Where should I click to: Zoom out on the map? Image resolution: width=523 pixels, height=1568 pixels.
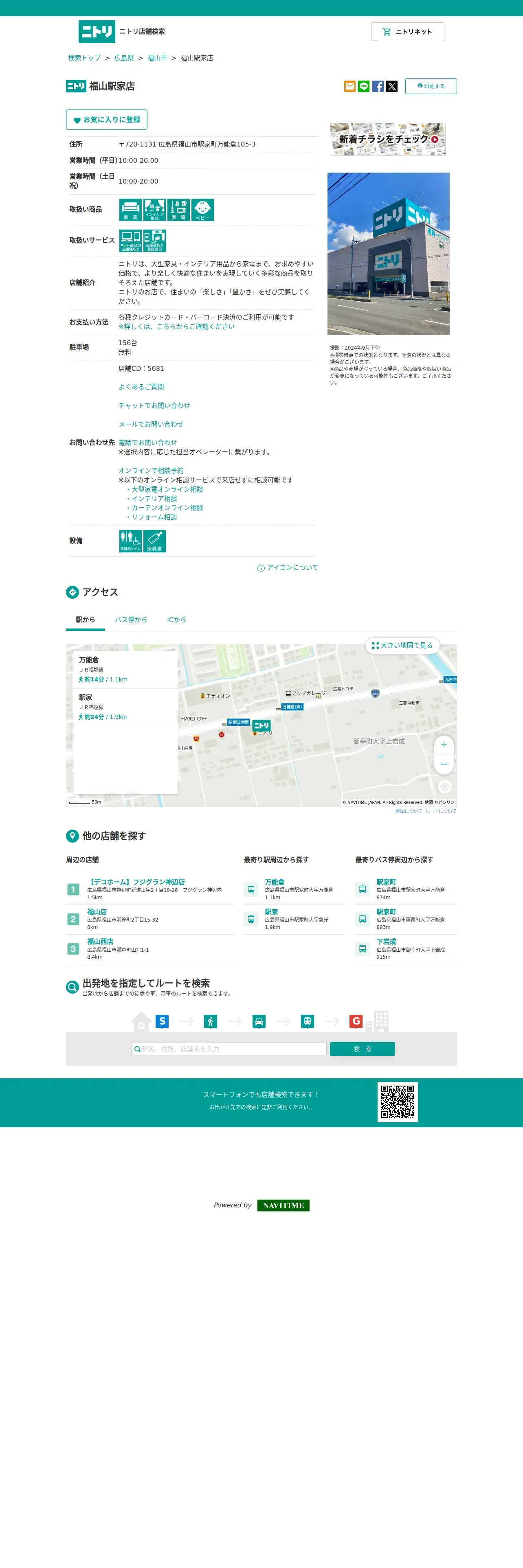coord(444,764)
